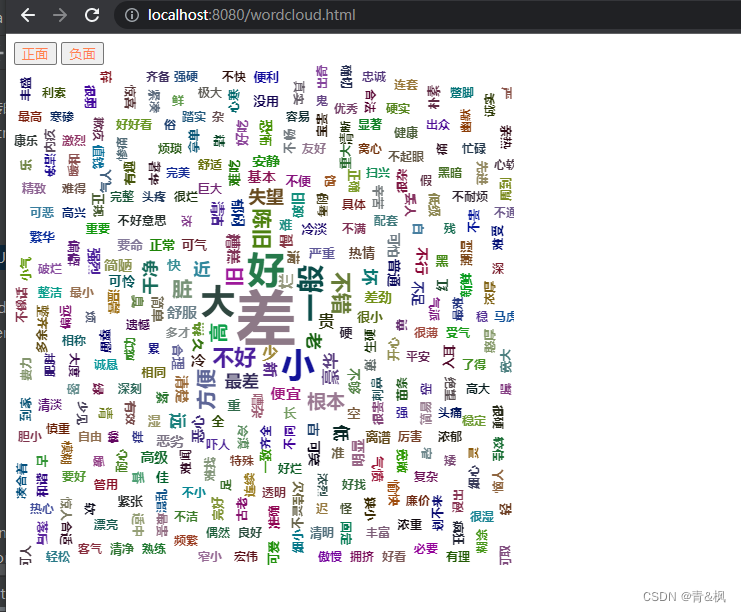This screenshot has width=741, height=612.
Task: Click the word 正常
Action: click(x=162, y=245)
